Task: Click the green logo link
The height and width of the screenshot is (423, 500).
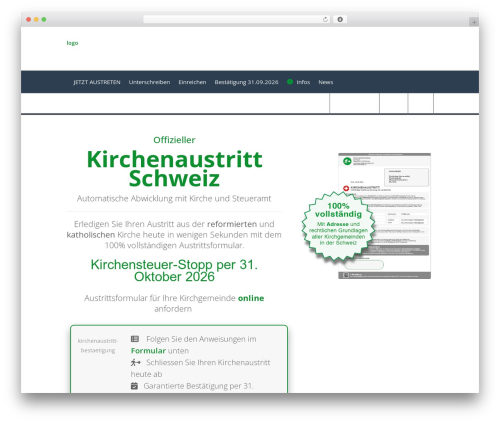Action: tap(72, 43)
